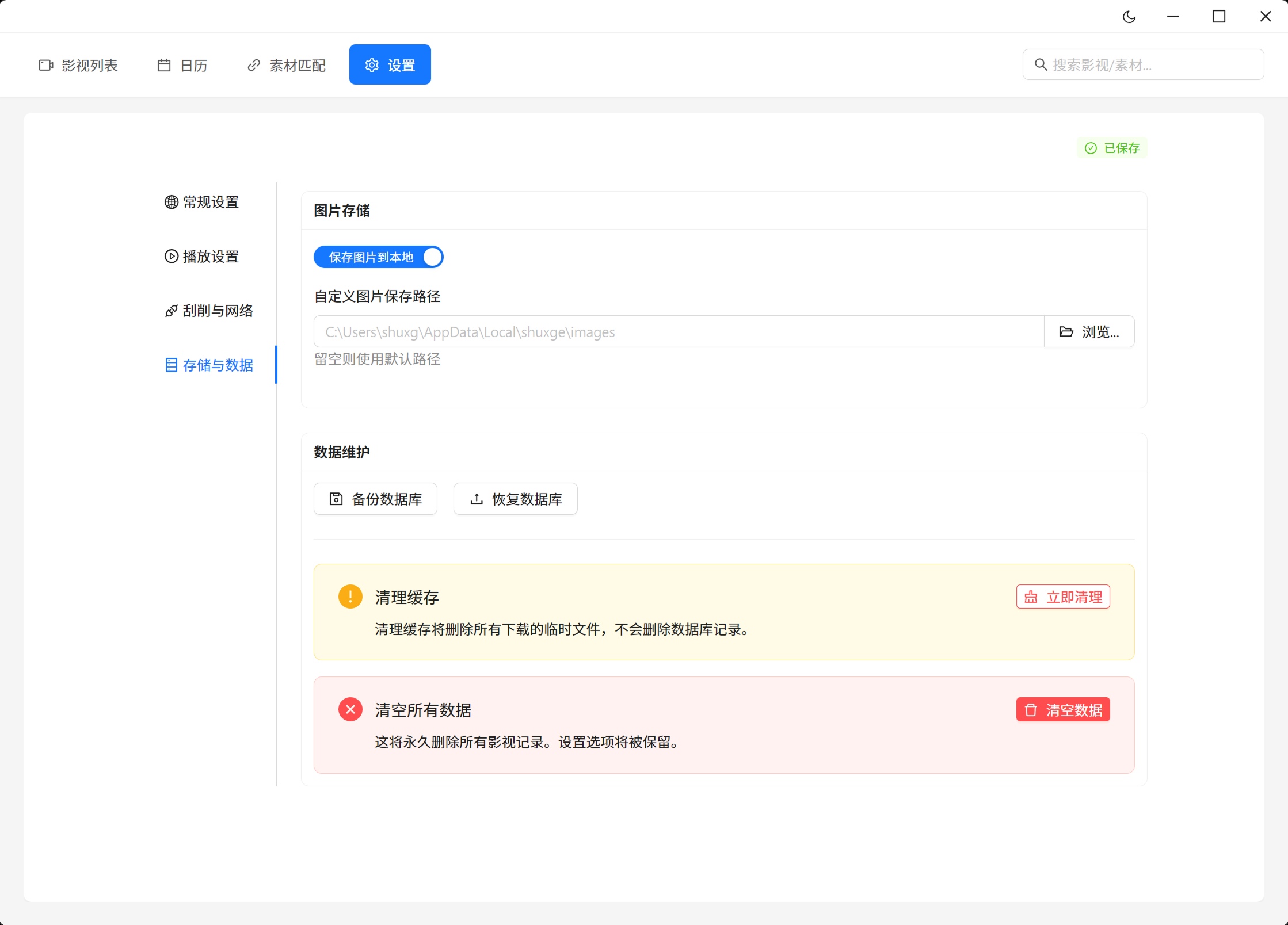The width and height of the screenshot is (1288, 925).
Task: Click the database icon for 存储与数据
Action: tap(171, 365)
